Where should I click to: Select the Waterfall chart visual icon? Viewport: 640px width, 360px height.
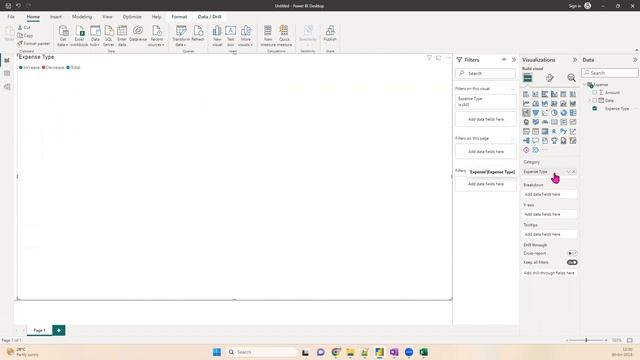tap(526, 113)
